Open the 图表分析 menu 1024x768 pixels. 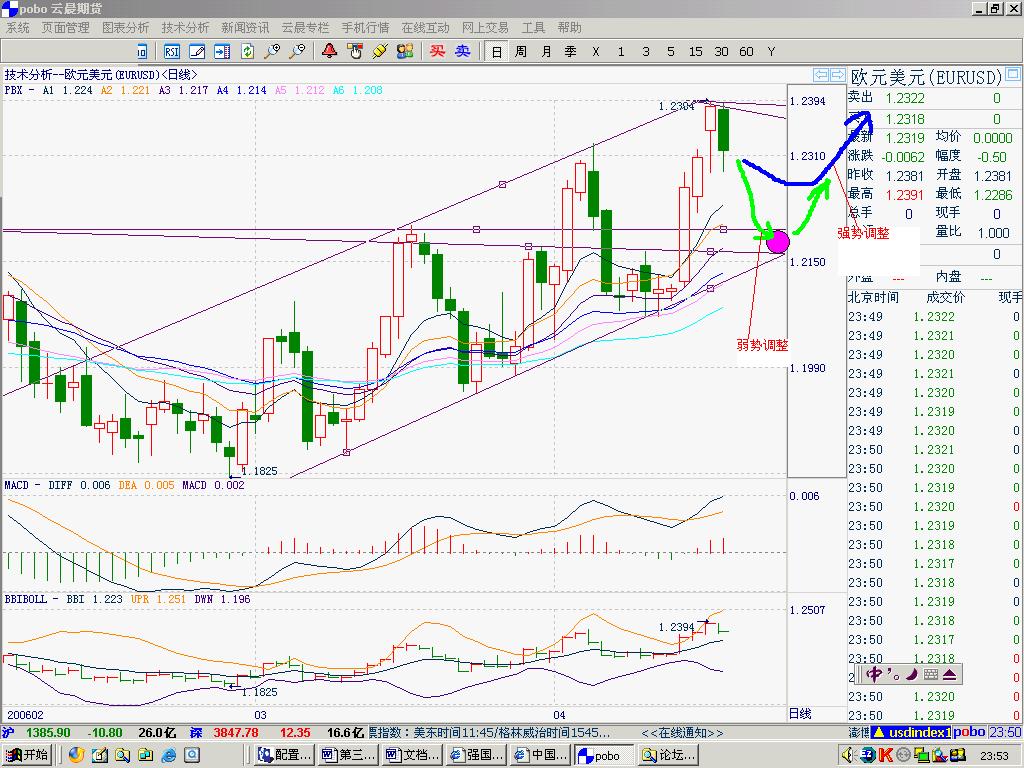125,28
